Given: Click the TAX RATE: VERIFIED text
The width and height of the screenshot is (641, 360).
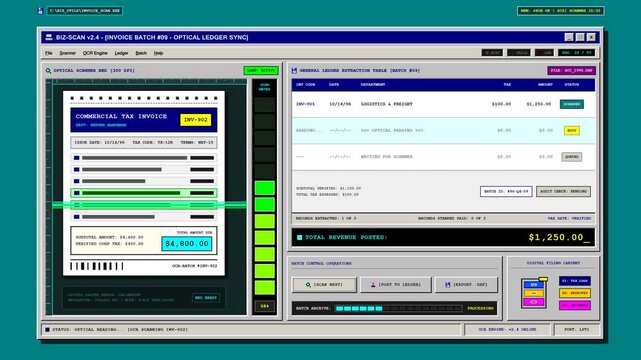Looking at the screenshot, I should 569,219.
